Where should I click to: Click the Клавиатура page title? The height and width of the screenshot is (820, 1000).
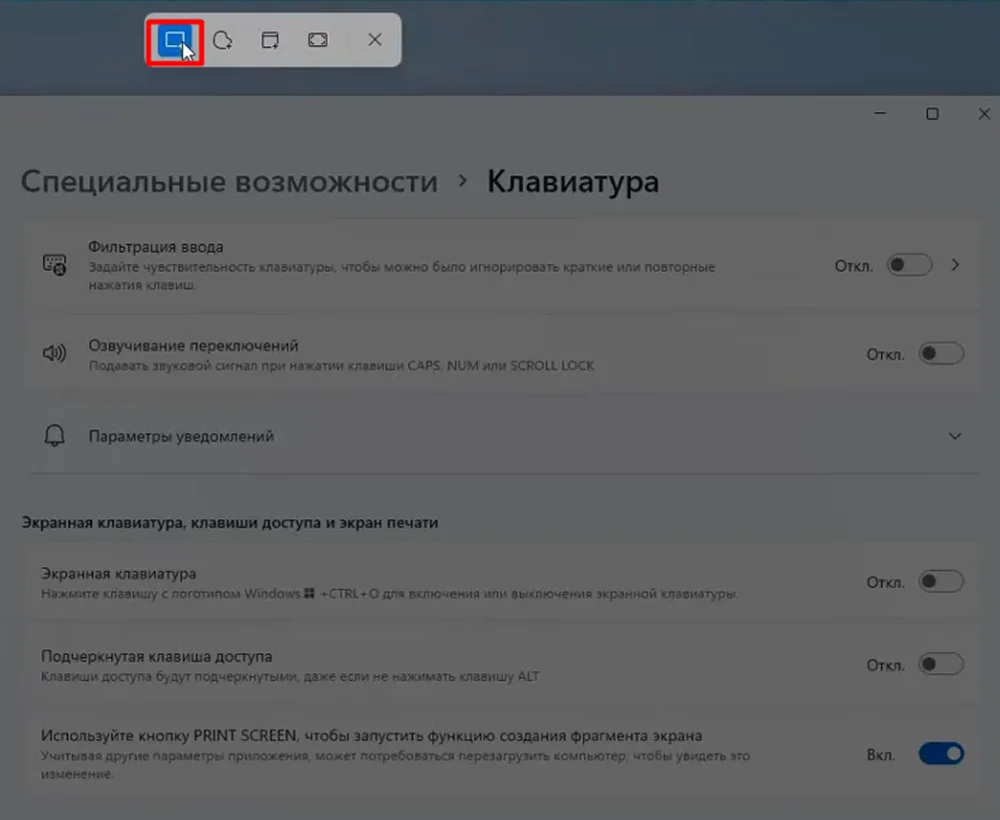tap(572, 181)
